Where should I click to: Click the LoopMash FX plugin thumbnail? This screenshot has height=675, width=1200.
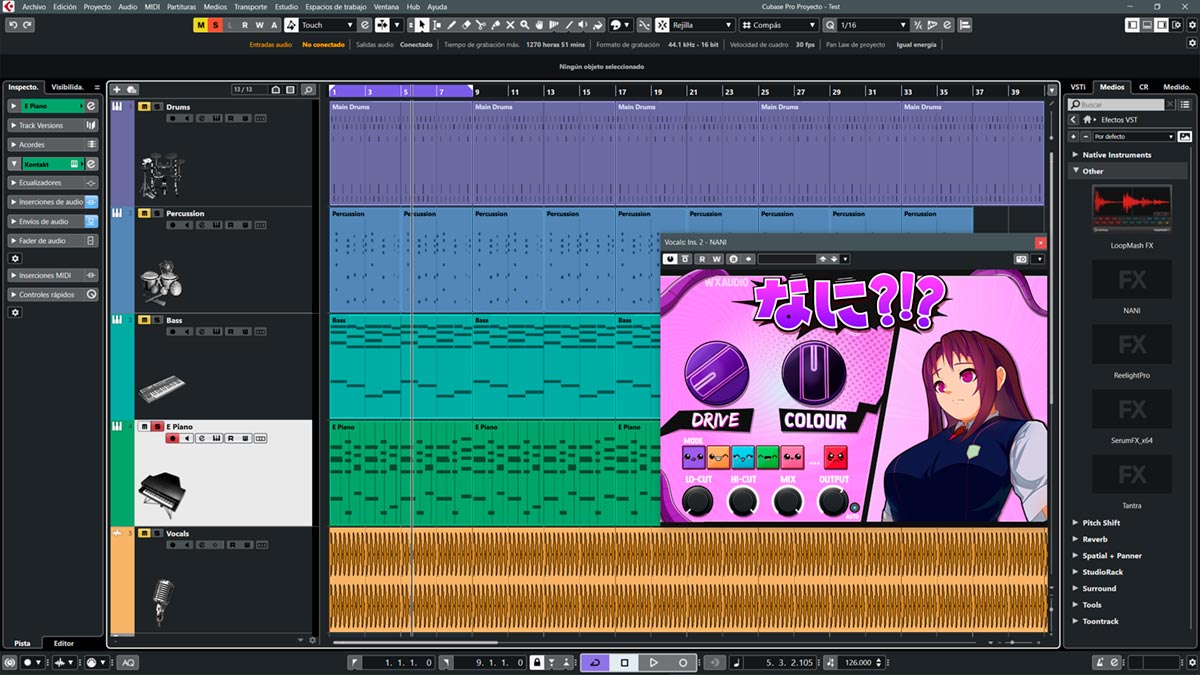(1132, 210)
